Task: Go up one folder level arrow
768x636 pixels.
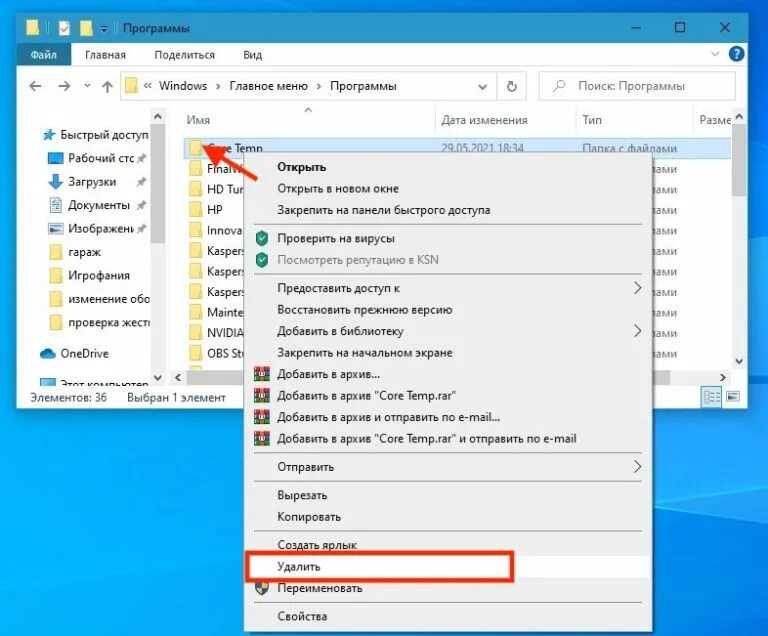Action: pos(107,87)
